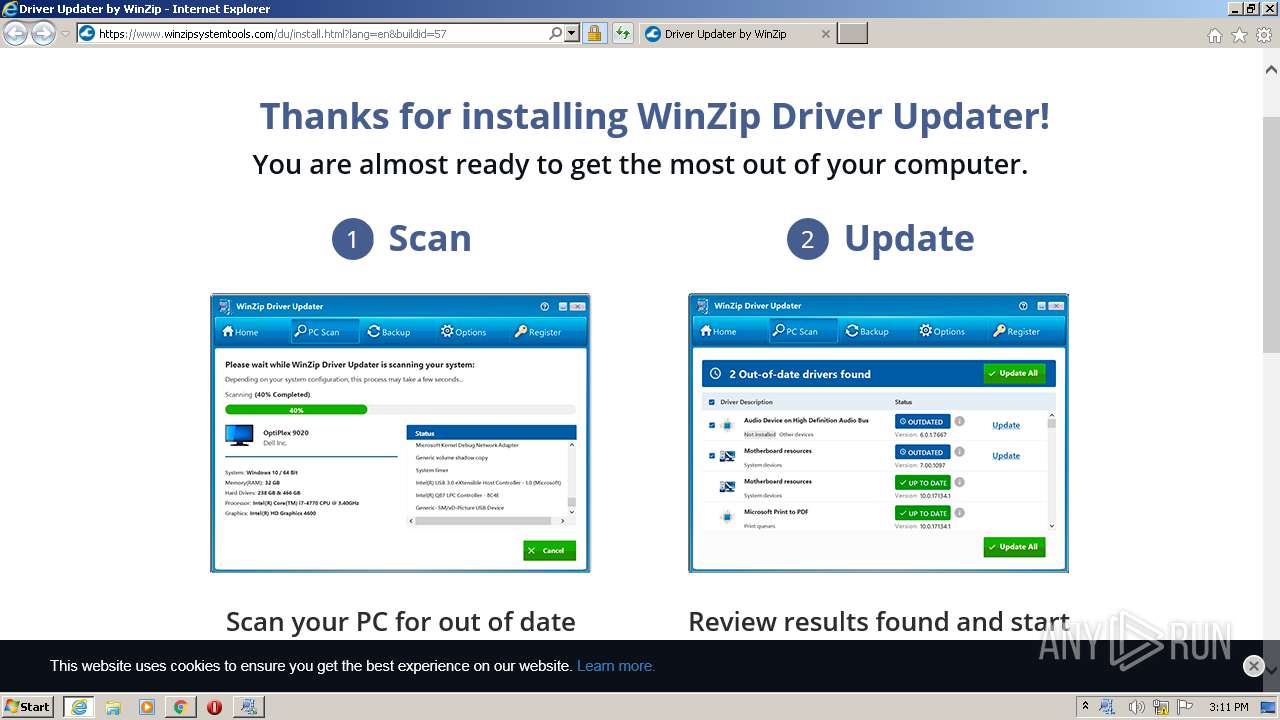Click the bottom Update All button

(x=1014, y=546)
